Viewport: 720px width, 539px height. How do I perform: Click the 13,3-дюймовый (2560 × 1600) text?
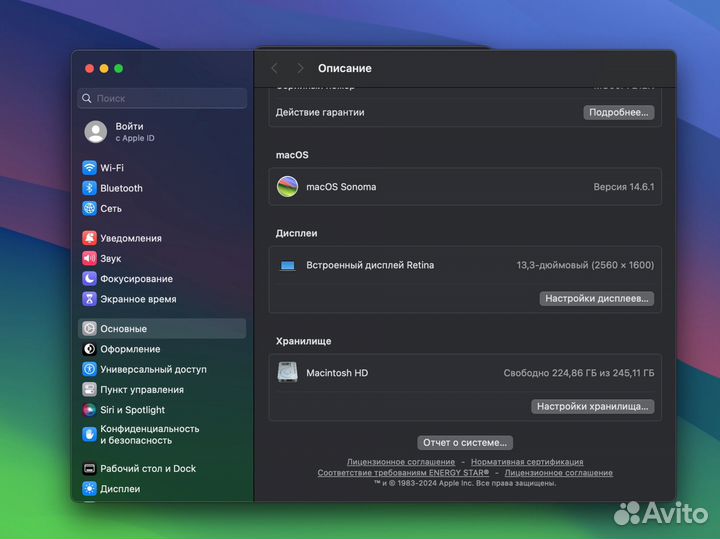(585, 265)
